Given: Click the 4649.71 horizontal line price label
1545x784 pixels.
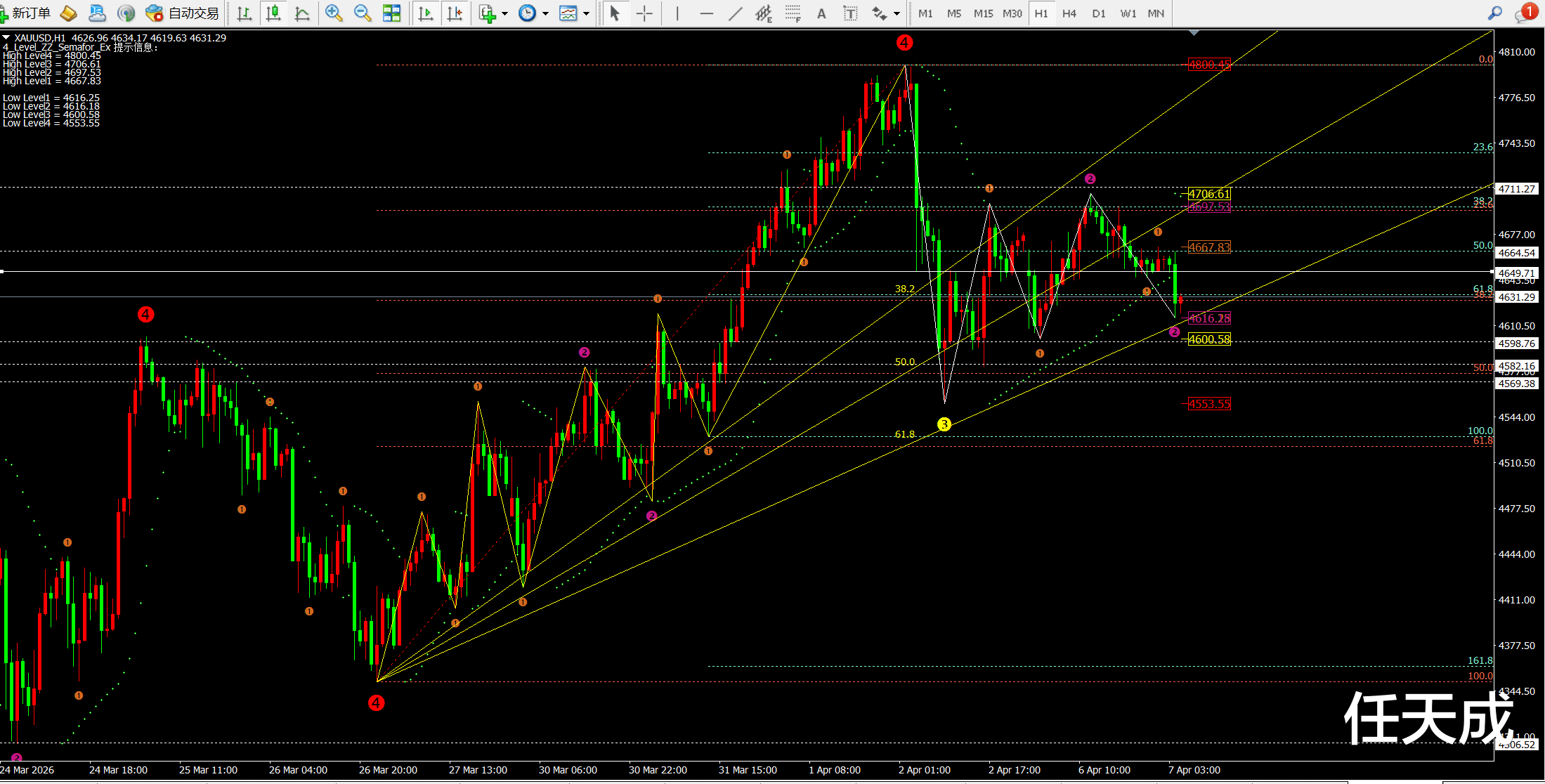Looking at the screenshot, I should [1516, 273].
